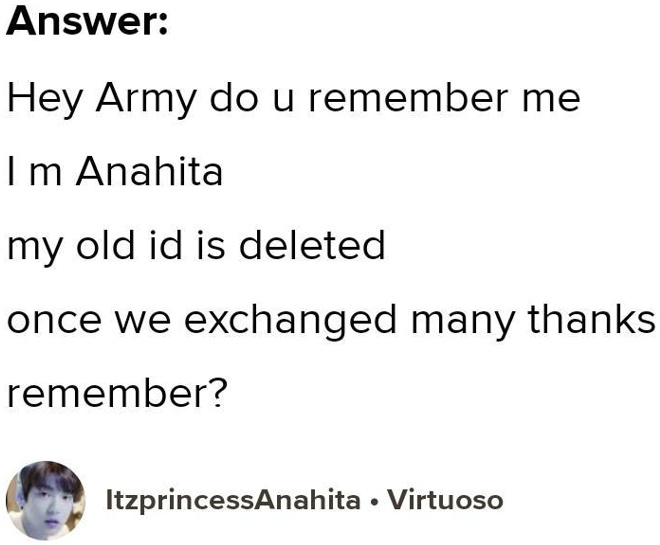The height and width of the screenshot is (545, 660).
Task: Click the final 'remember?' line
Action: [x=117, y=393]
